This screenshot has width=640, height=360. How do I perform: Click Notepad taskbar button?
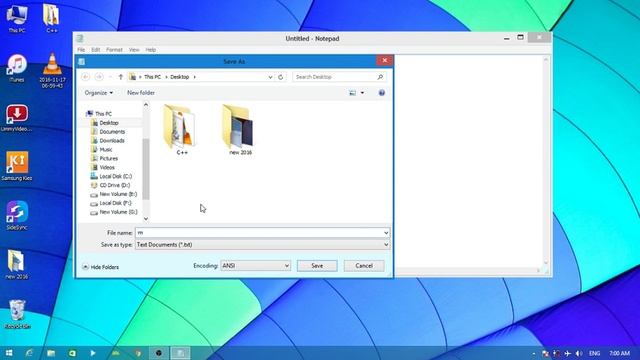tap(180, 353)
